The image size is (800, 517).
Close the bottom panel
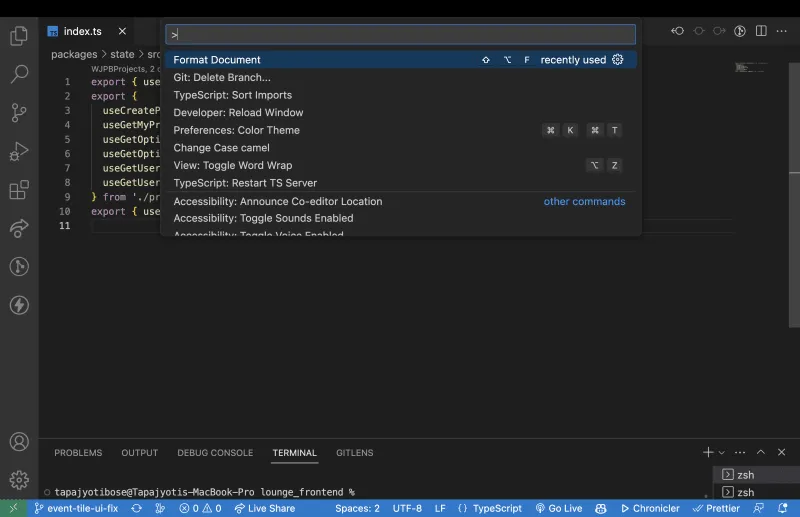click(782, 452)
